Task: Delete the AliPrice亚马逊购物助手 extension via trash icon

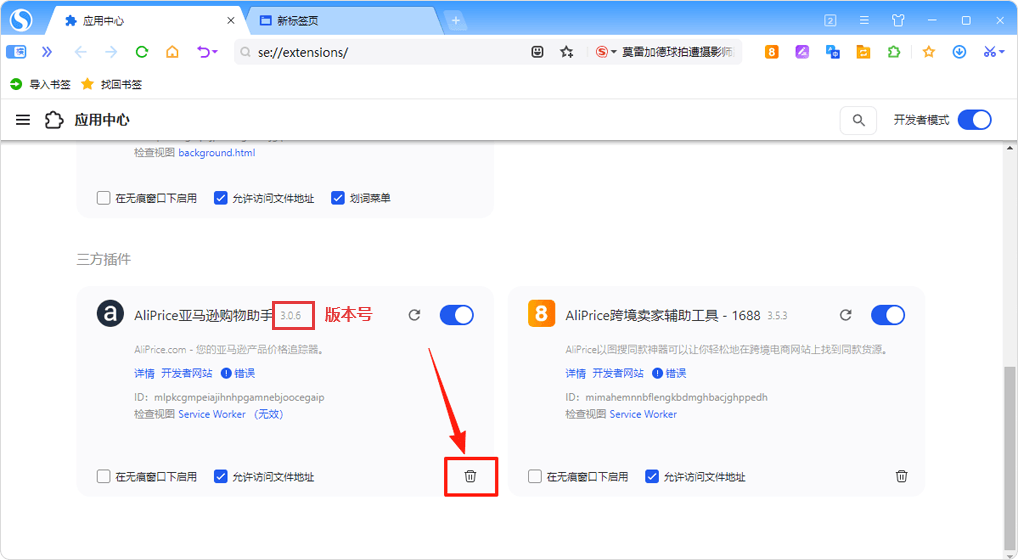Action: coord(470,477)
